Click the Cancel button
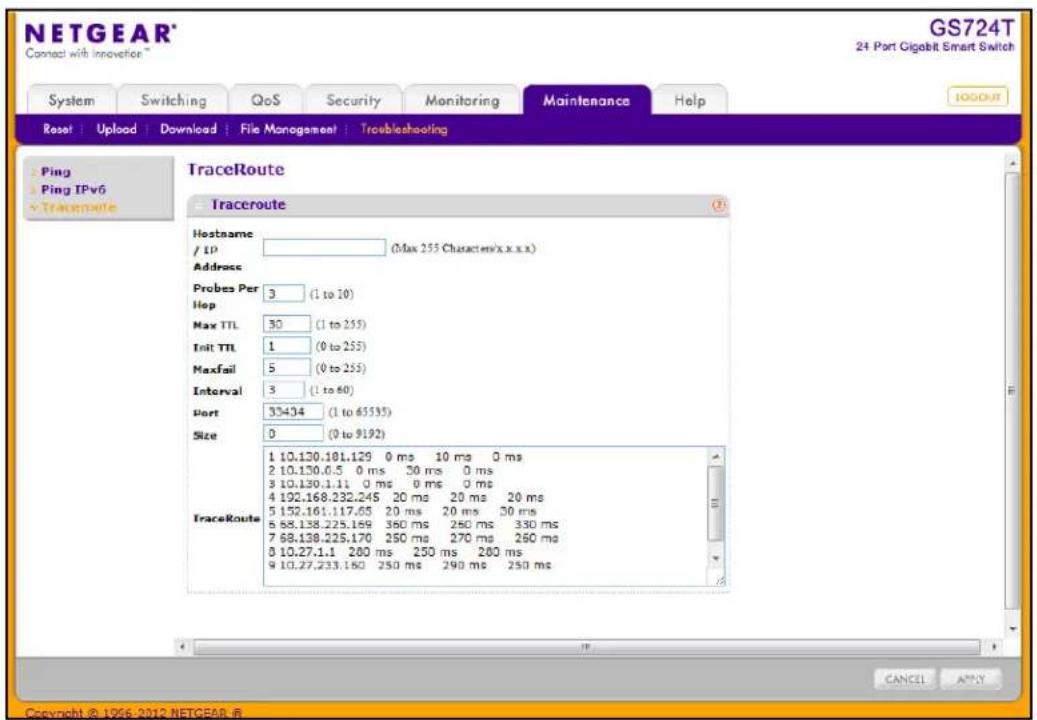Viewport: 1037px width, 720px height. (905, 679)
